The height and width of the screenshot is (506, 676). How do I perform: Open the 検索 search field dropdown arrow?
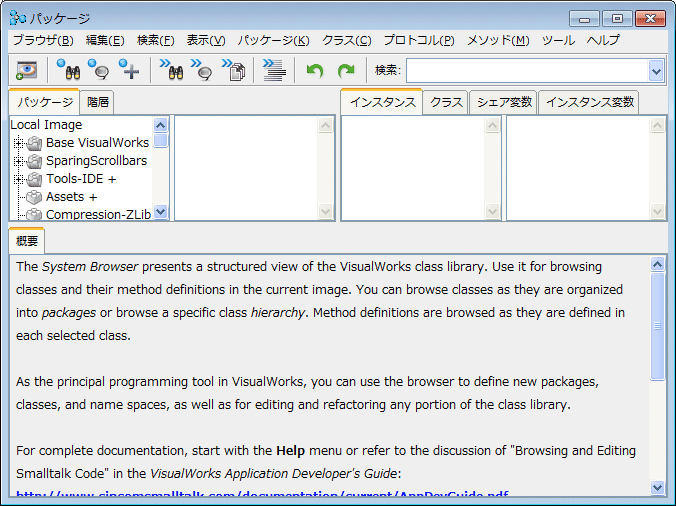point(656,70)
